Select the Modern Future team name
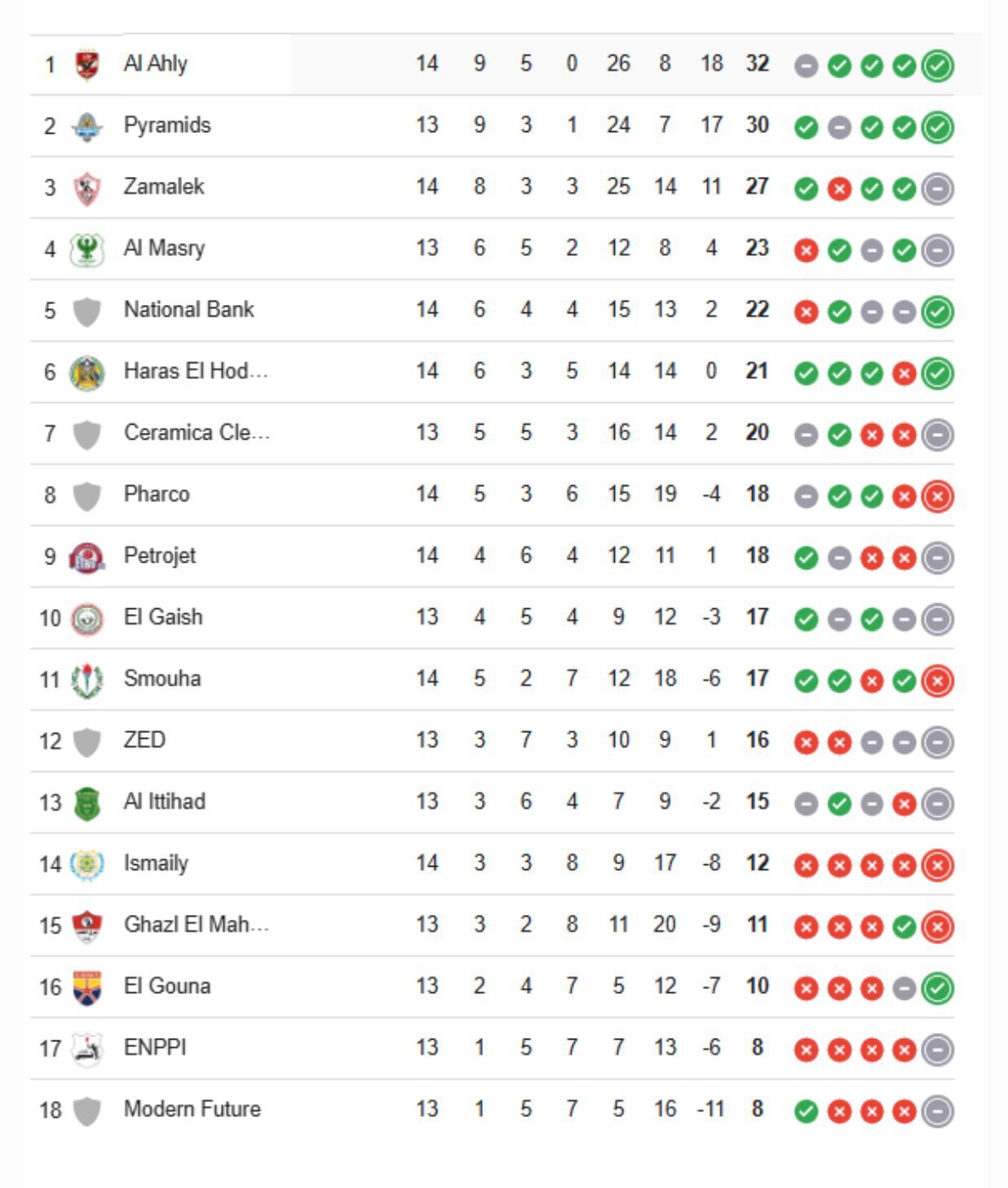Image resolution: width=1008 pixels, height=1188 pixels. coord(192,1109)
